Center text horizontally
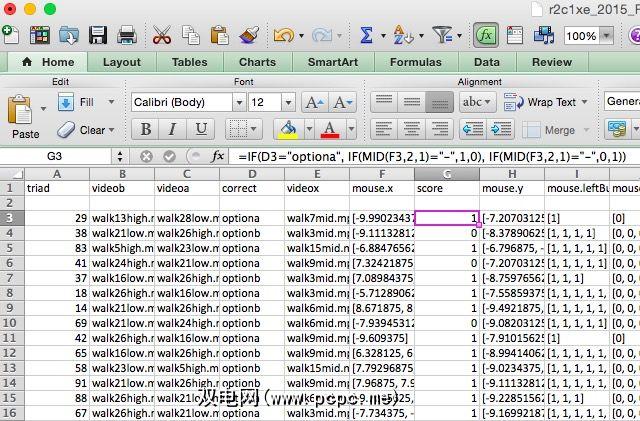640x421 pixels. click(412, 129)
